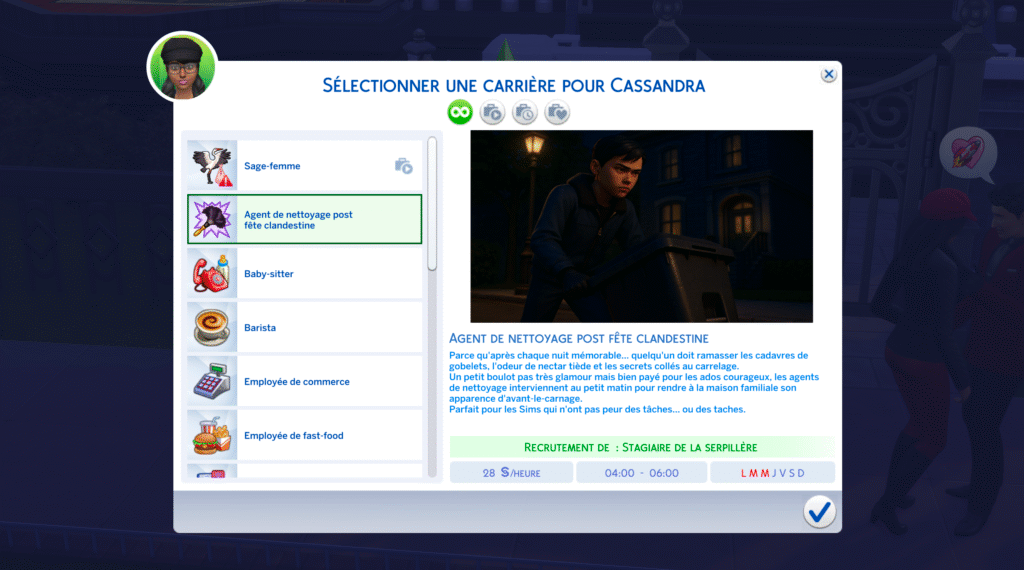
Task: Choose the Baby-sitter career
Action: [304, 274]
